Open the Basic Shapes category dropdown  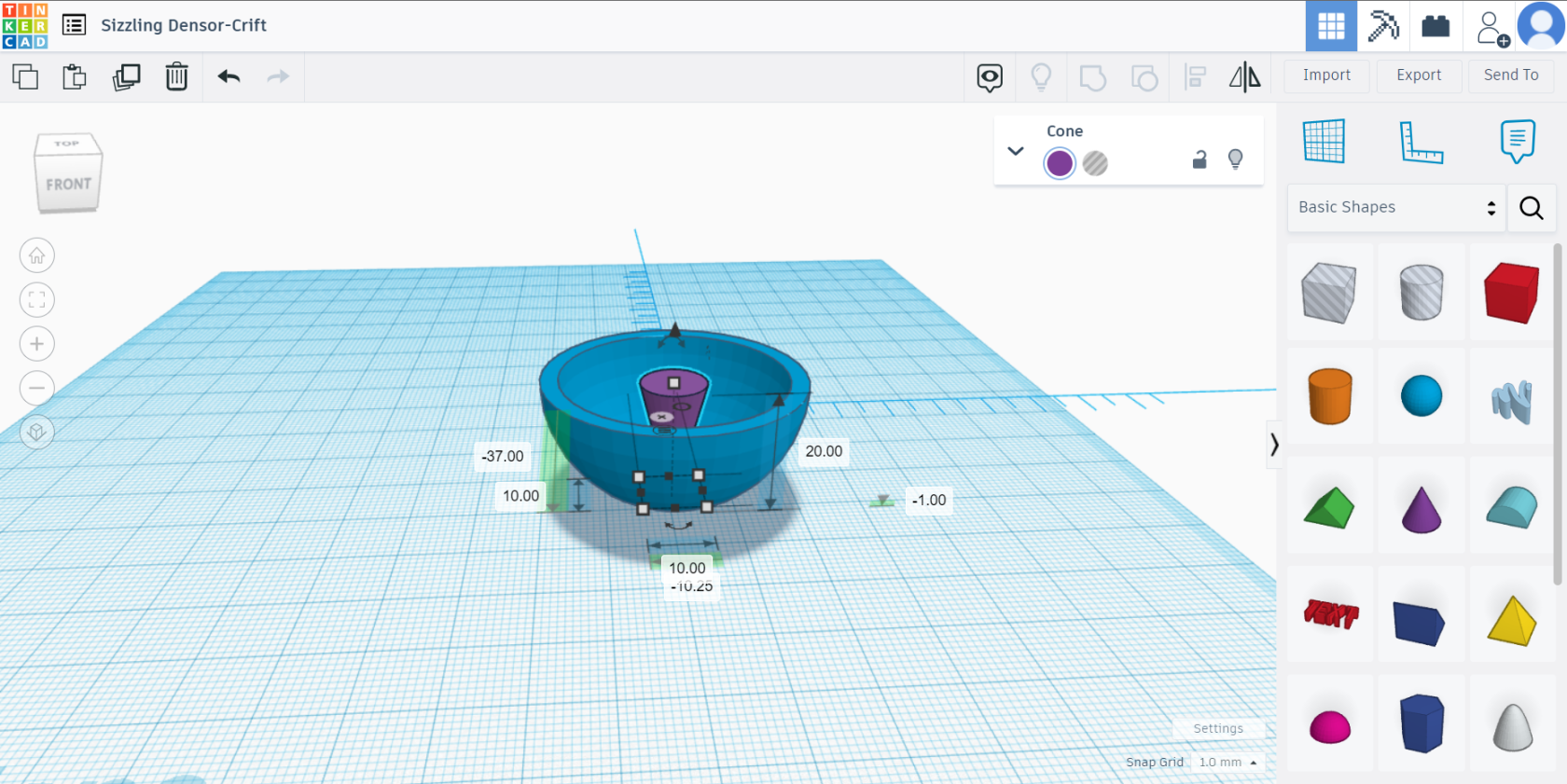click(x=1396, y=208)
